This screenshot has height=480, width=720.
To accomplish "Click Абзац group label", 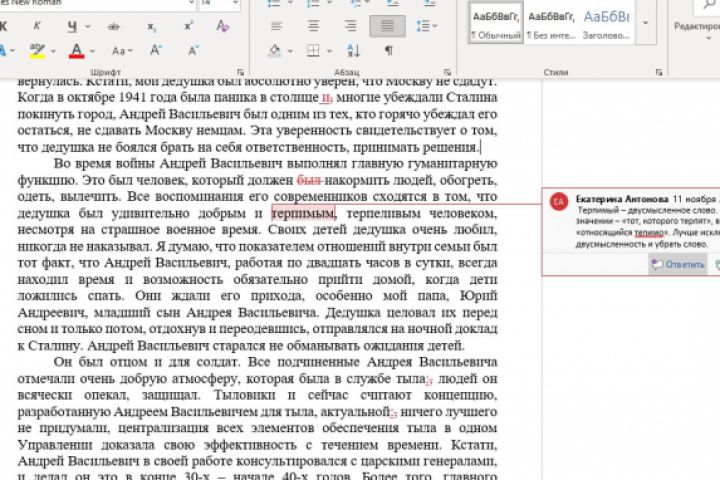I will [x=347, y=72].
